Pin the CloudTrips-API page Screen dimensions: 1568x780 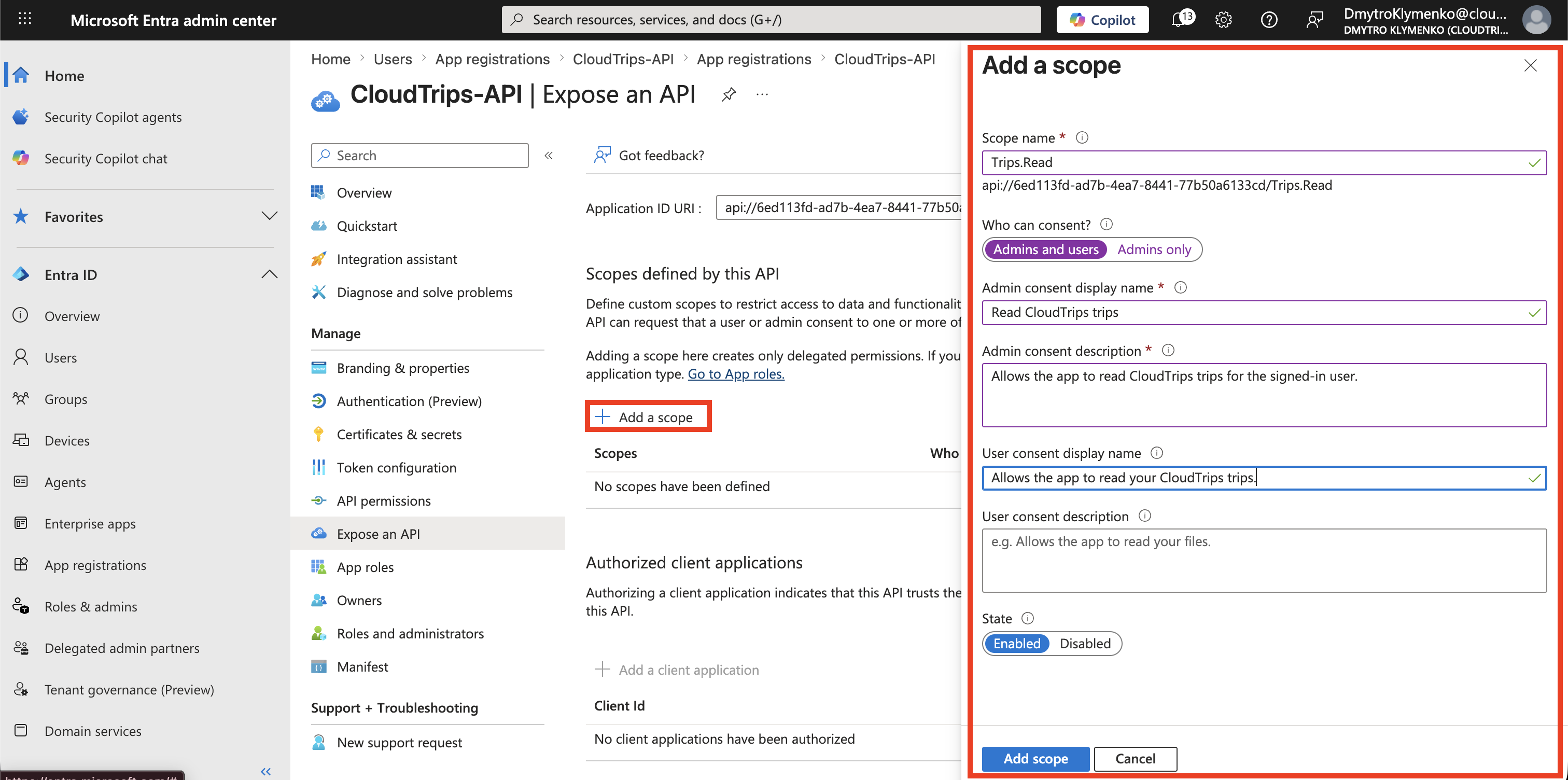[x=729, y=94]
